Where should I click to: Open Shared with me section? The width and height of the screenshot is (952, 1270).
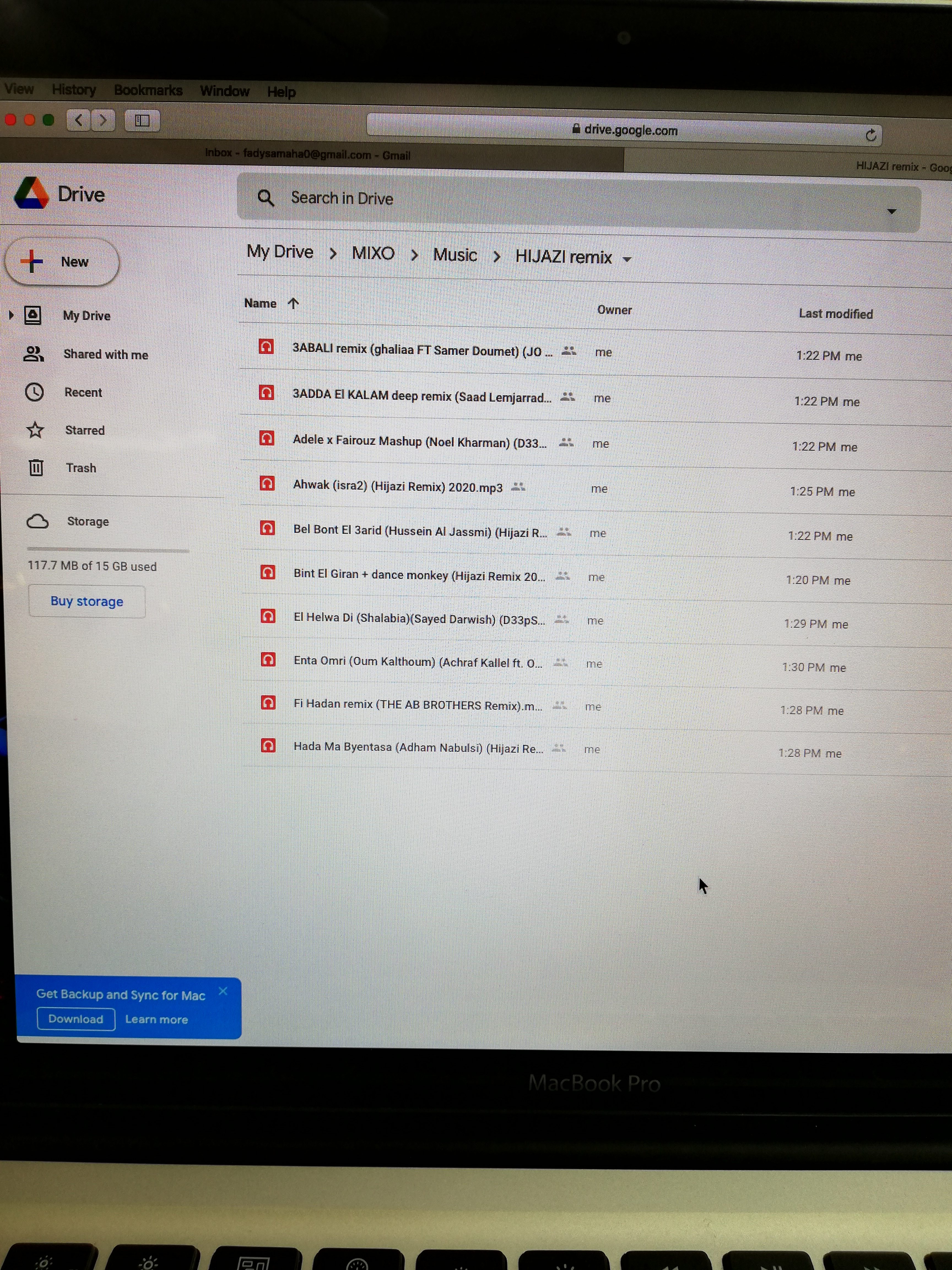(x=105, y=354)
